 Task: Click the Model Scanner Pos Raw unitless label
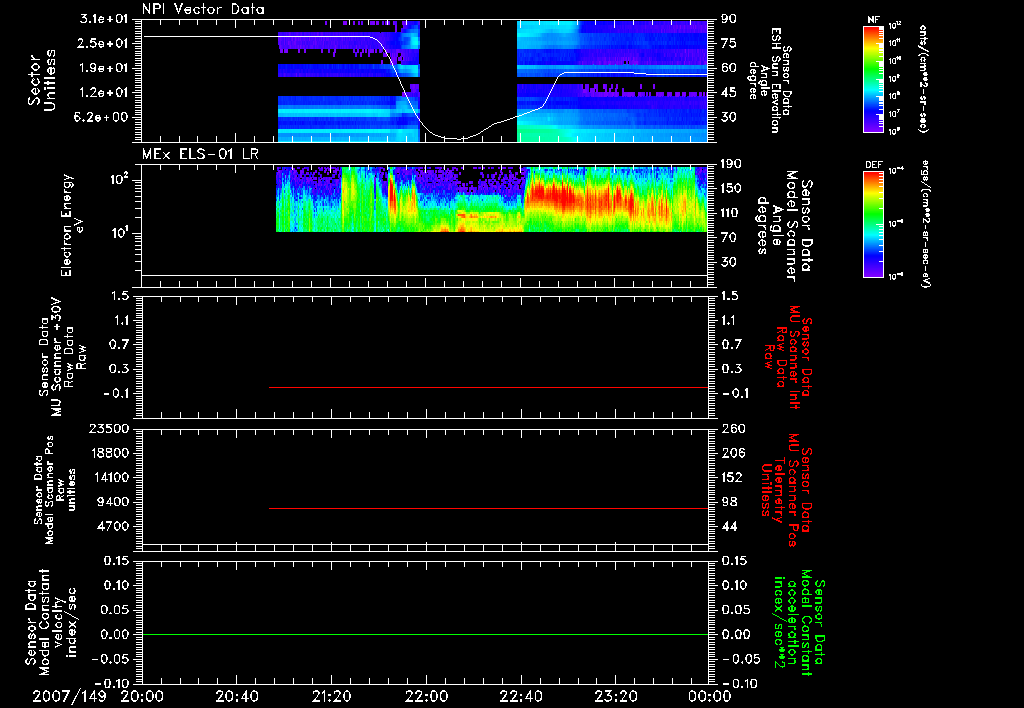[56, 490]
